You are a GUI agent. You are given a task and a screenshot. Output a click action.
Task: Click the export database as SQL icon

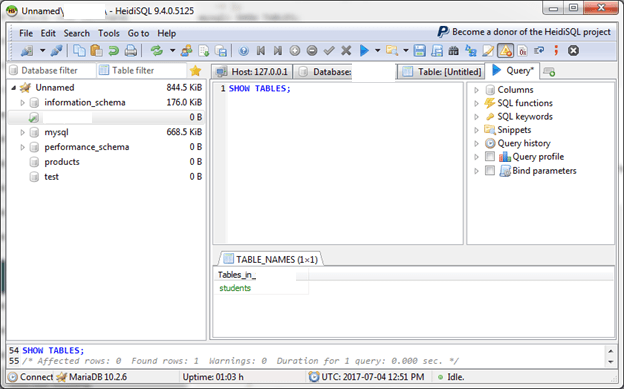click(221, 51)
